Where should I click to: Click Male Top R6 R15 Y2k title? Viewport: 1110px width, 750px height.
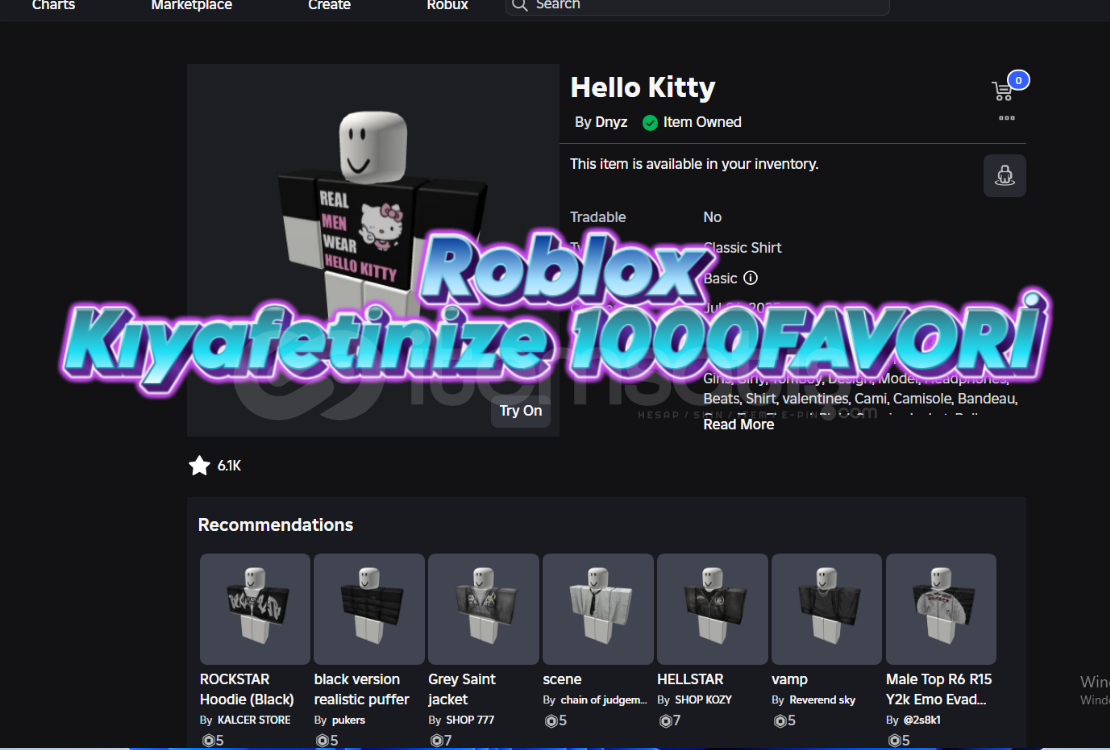pyautogui.click(x=939, y=689)
